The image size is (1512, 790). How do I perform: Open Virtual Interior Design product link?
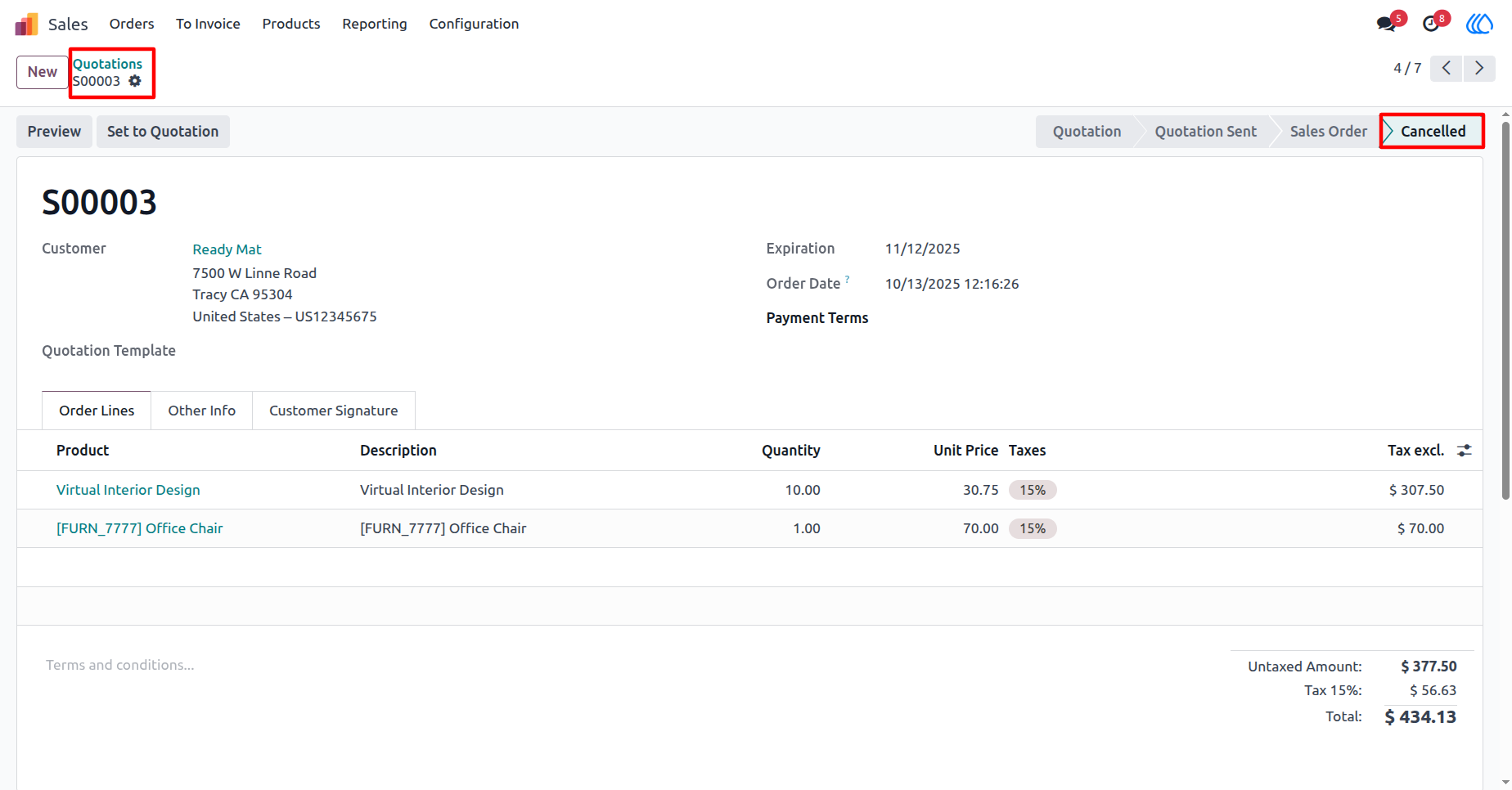point(128,490)
